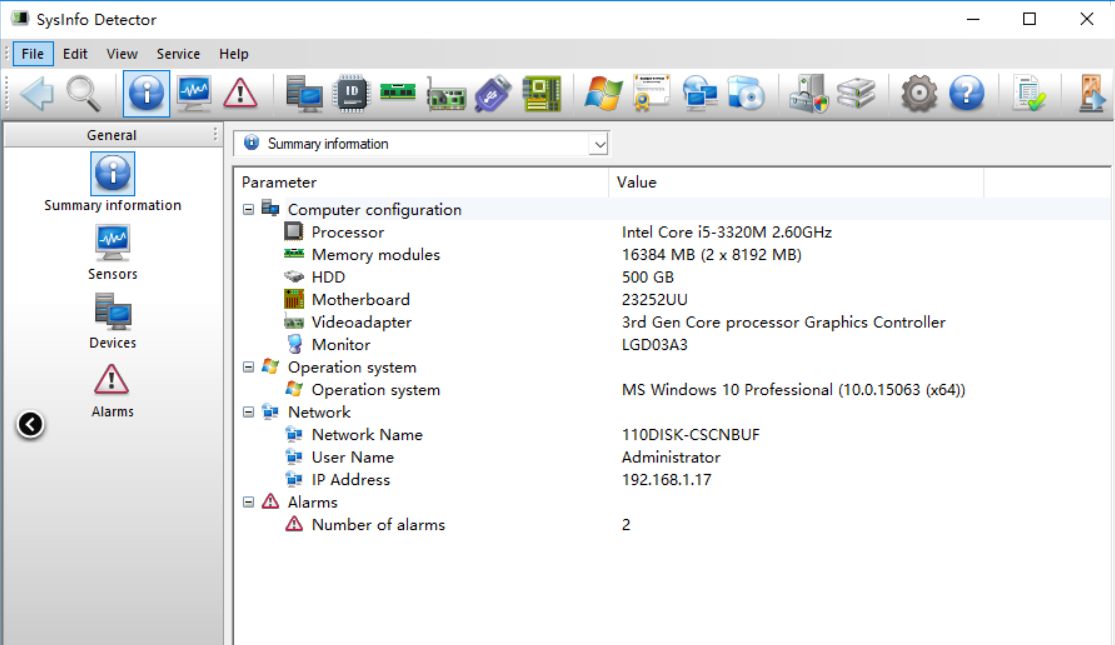The image size is (1115, 645).
Task: Select the Monitor row
Action: (672, 345)
